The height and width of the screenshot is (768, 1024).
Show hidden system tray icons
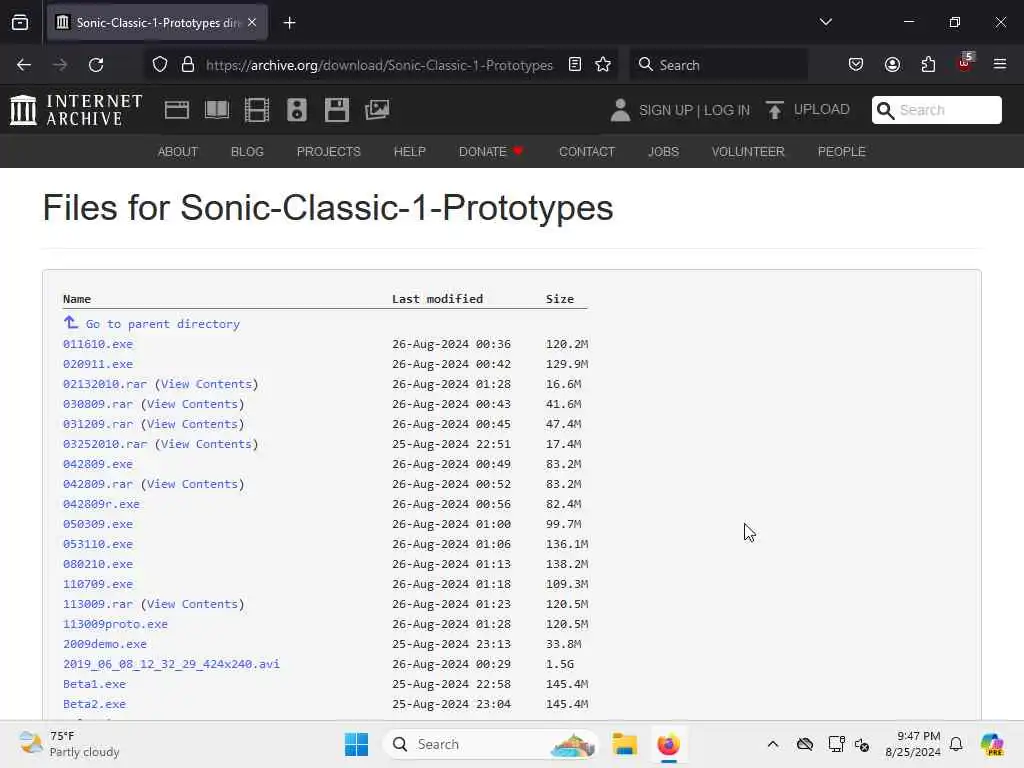pos(773,744)
